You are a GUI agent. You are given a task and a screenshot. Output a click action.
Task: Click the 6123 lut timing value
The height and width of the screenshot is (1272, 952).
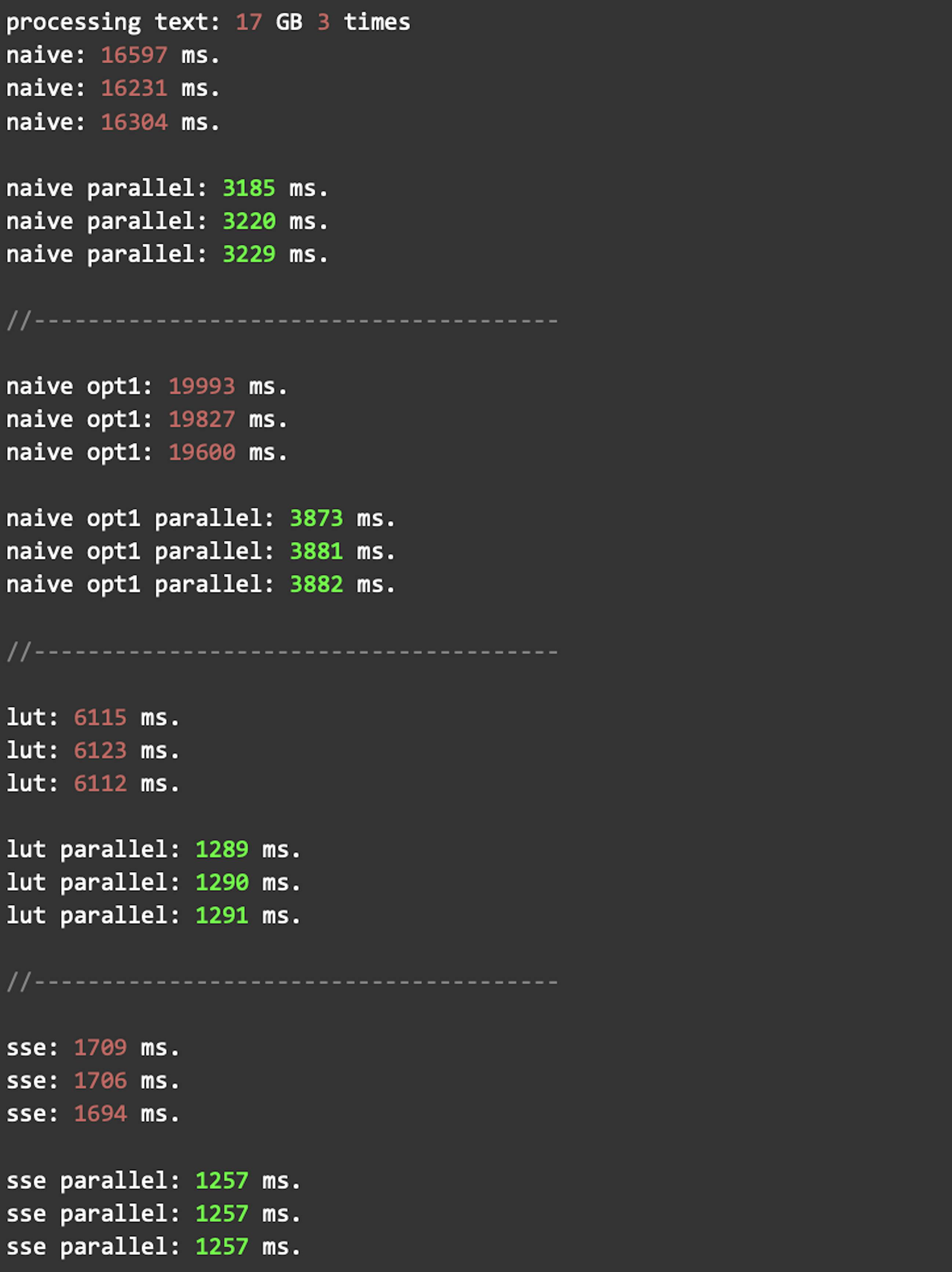pos(100,750)
